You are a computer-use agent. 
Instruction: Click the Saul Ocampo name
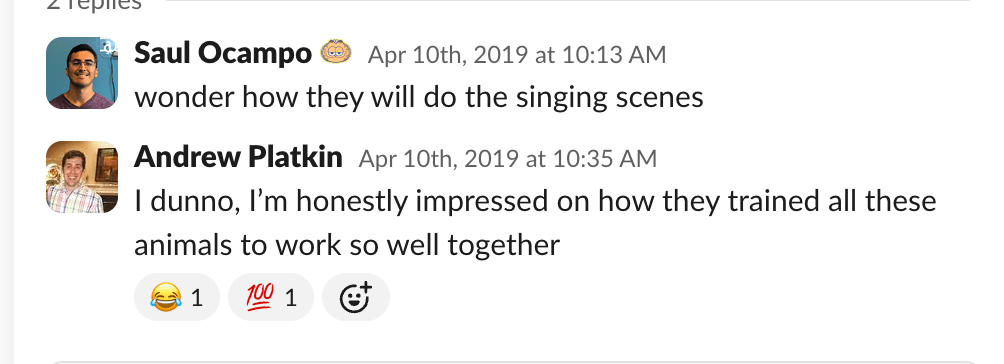223,53
